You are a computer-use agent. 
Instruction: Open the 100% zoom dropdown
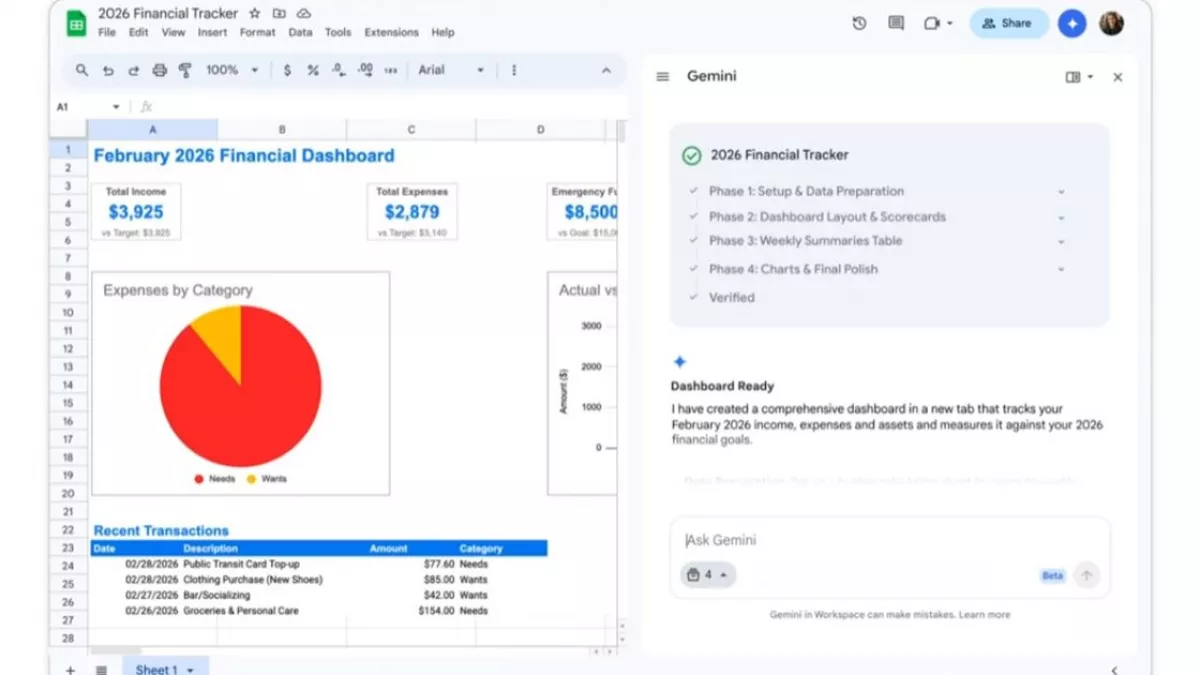231,70
